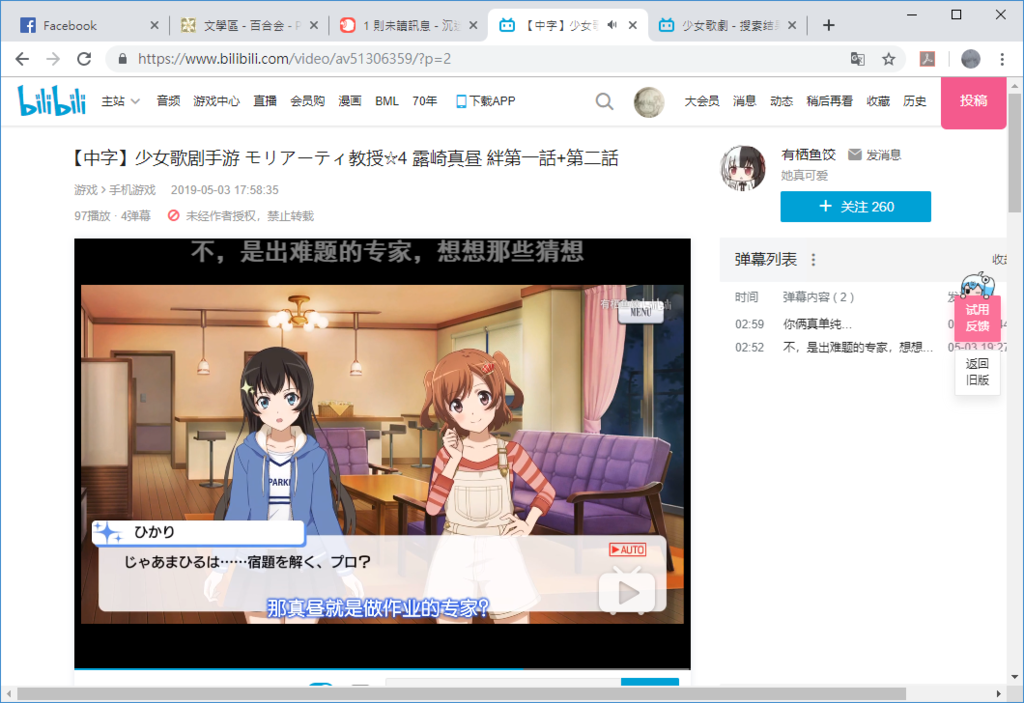Close the active 【中字】少女歌 video tab
This screenshot has width=1024, height=703.
click(x=633, y=25)
